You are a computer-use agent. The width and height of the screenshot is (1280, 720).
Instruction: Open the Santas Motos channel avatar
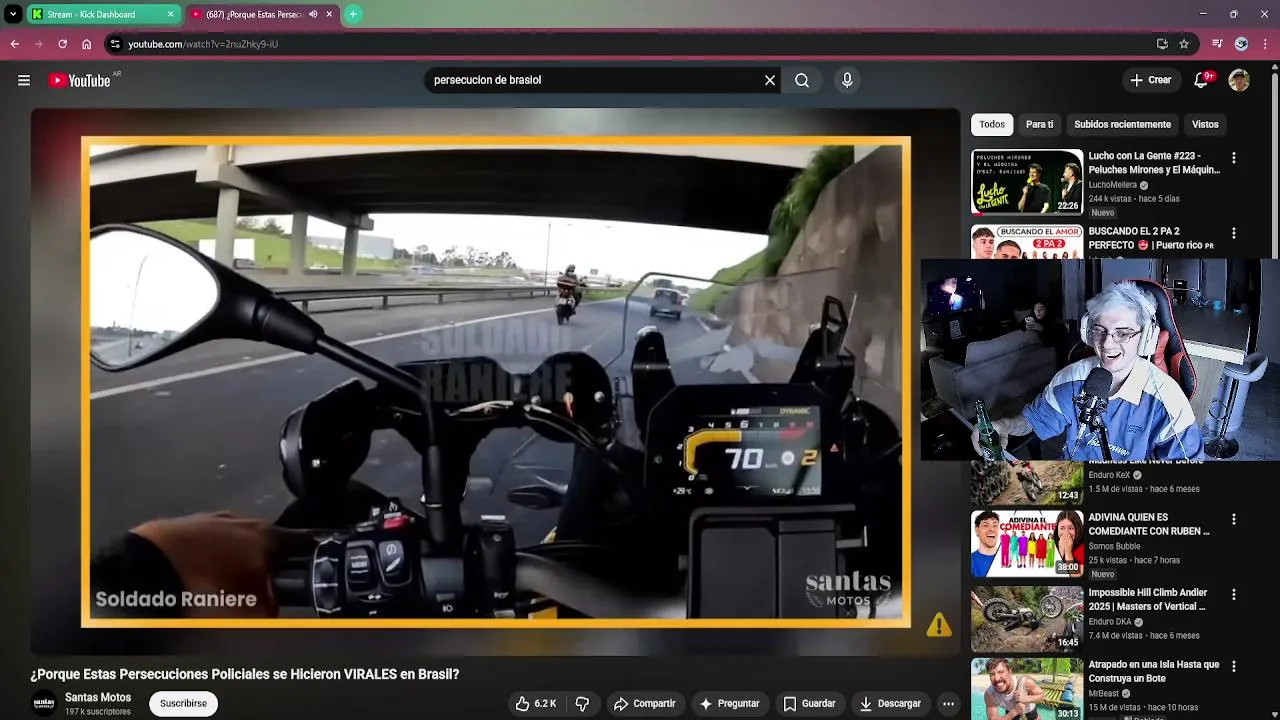click(44, 703)
